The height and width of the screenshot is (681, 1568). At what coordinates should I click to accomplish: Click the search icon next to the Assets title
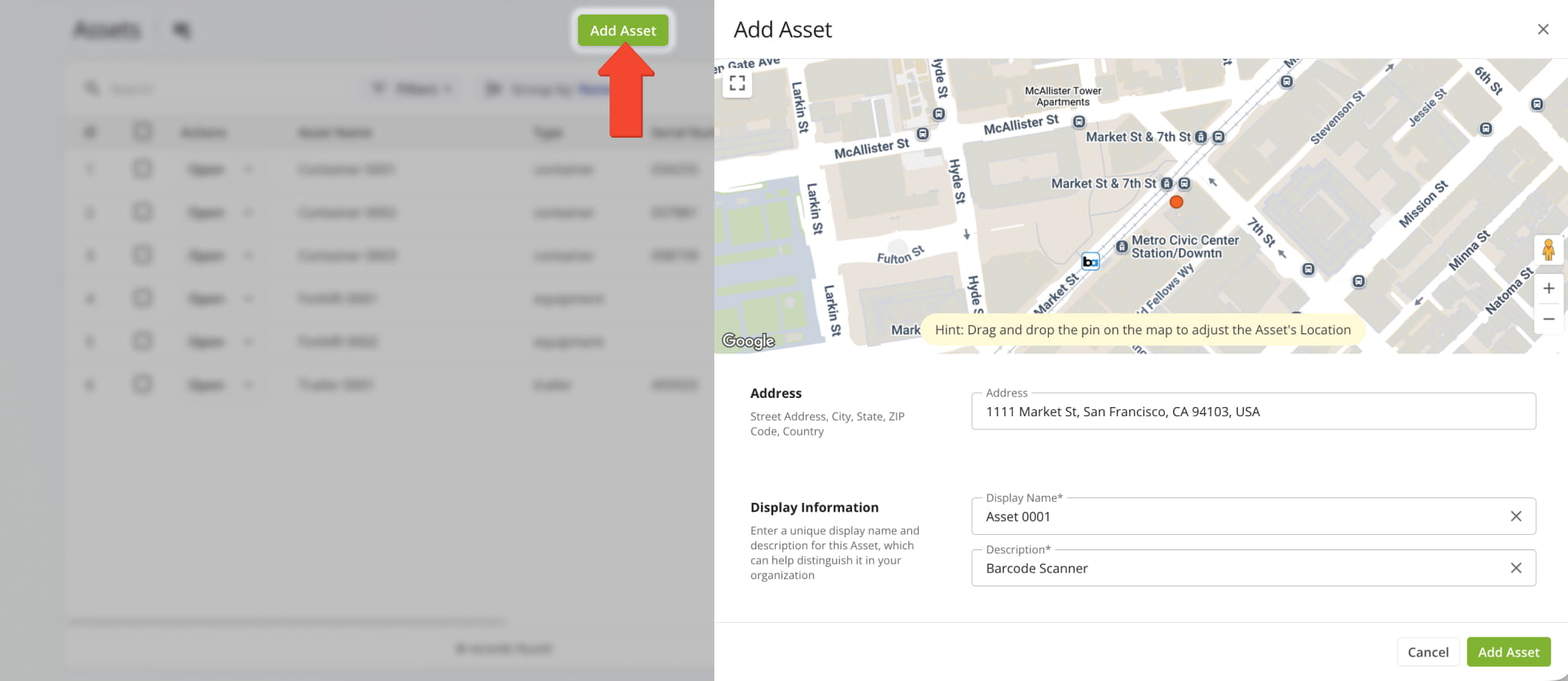click(181, 30)
